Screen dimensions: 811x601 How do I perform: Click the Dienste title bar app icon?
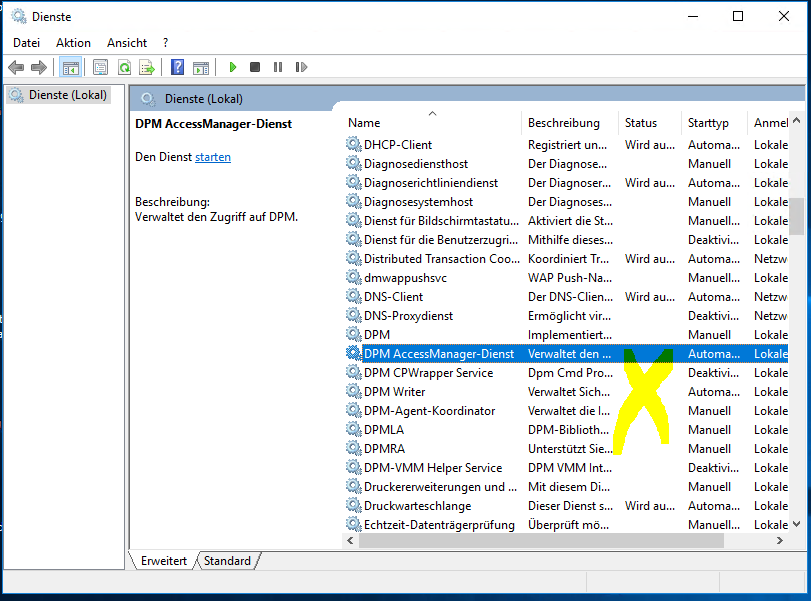(19, 17)
